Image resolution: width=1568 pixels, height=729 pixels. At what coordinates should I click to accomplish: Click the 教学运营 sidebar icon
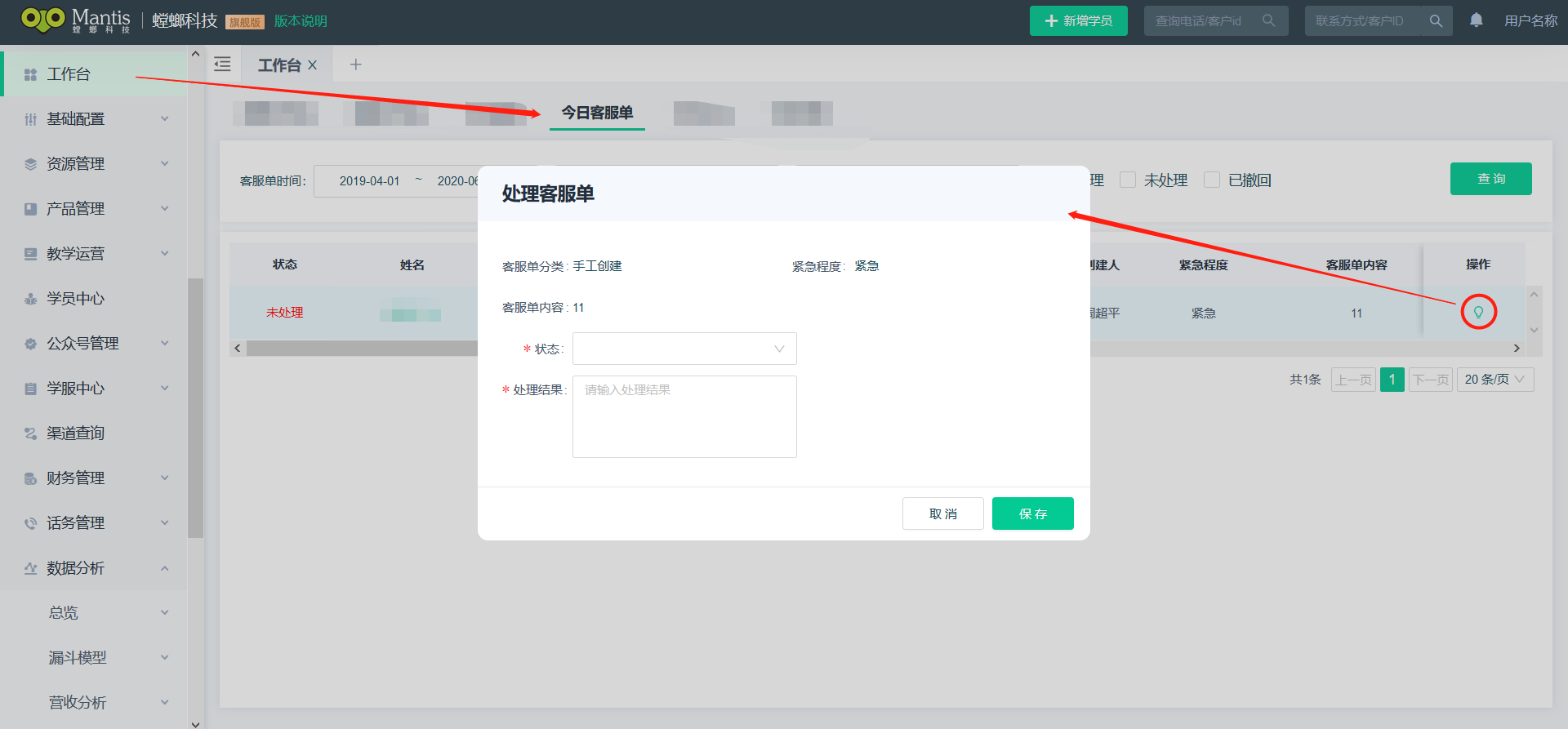pyautogui.click(x=30, y=254)
